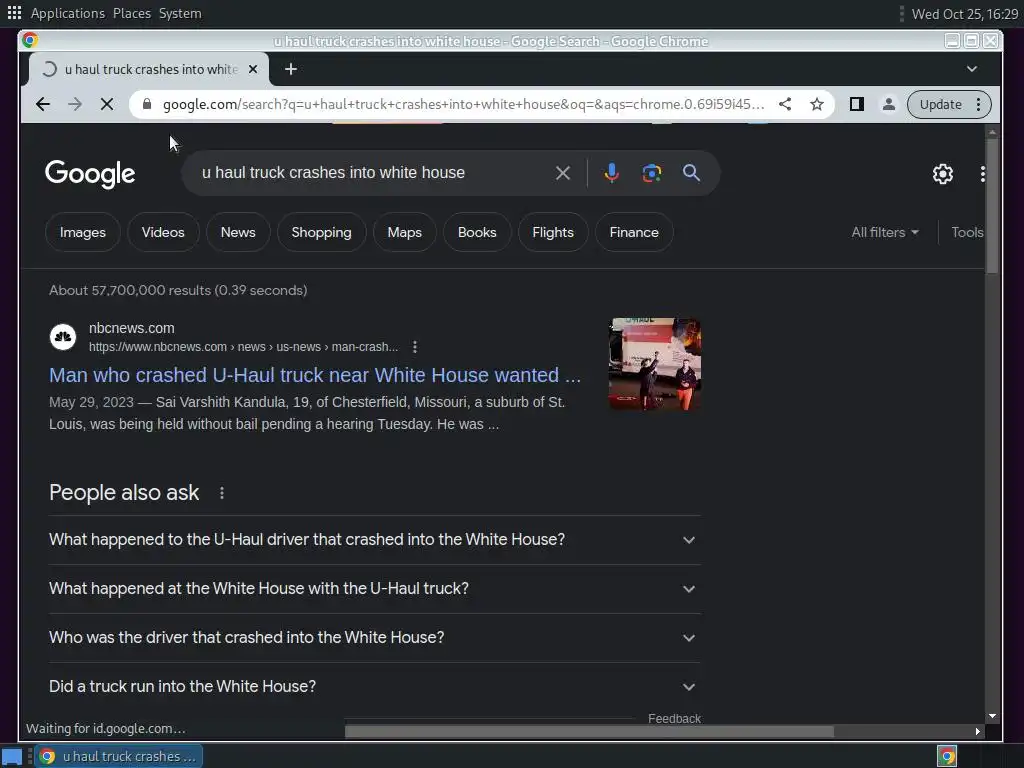Open options dots beside 'People also ask'
The height and width of the screenshot is (768, 1024).
(222, 493)
